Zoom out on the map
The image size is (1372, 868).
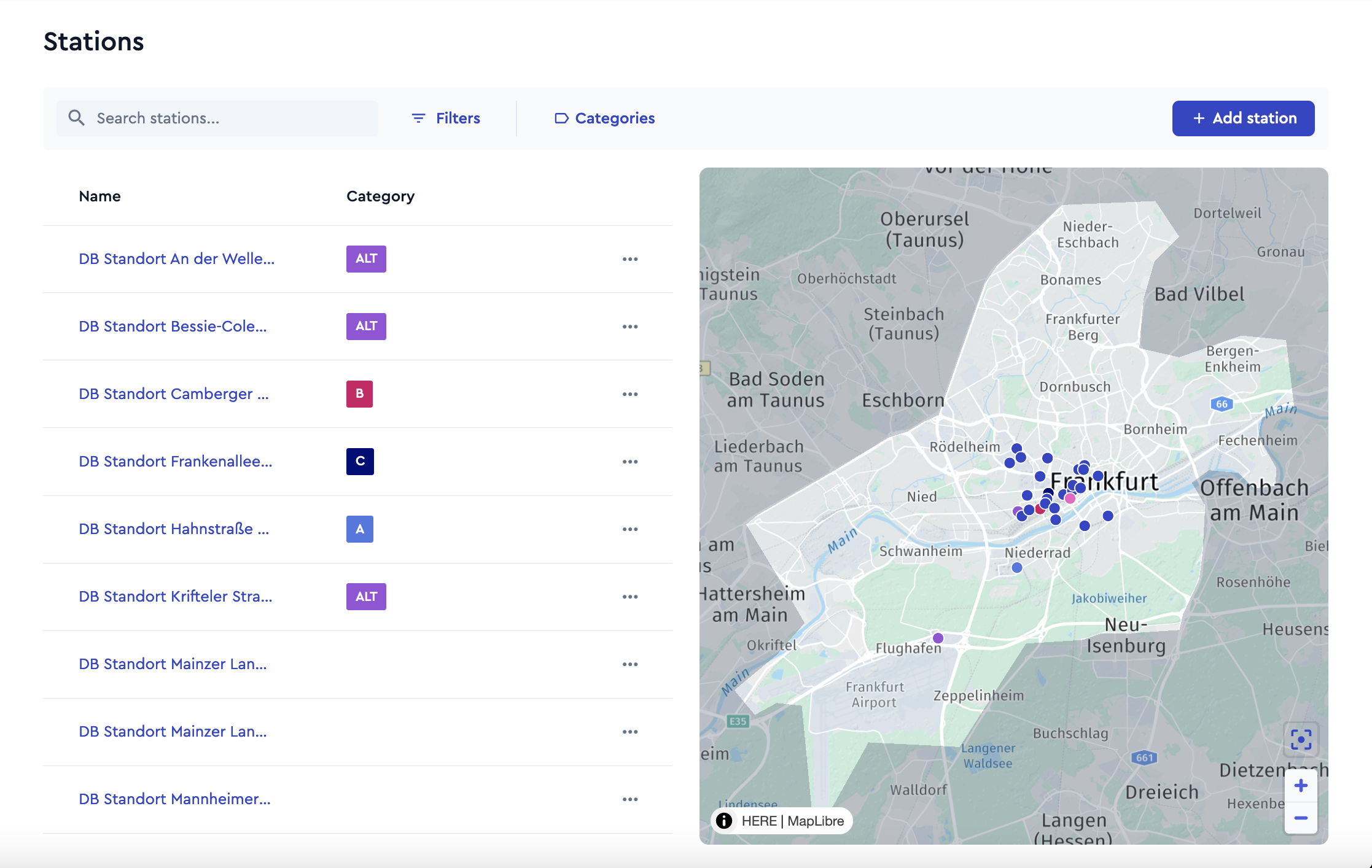(1301, 818)
